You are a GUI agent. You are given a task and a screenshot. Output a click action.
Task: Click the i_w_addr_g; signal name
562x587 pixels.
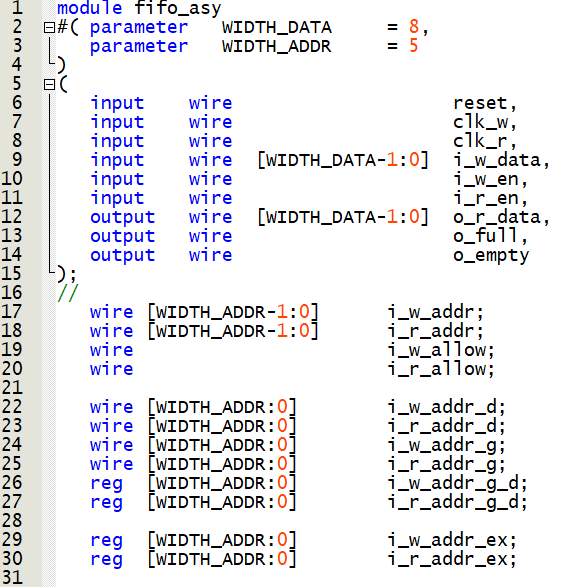[447, 446]
